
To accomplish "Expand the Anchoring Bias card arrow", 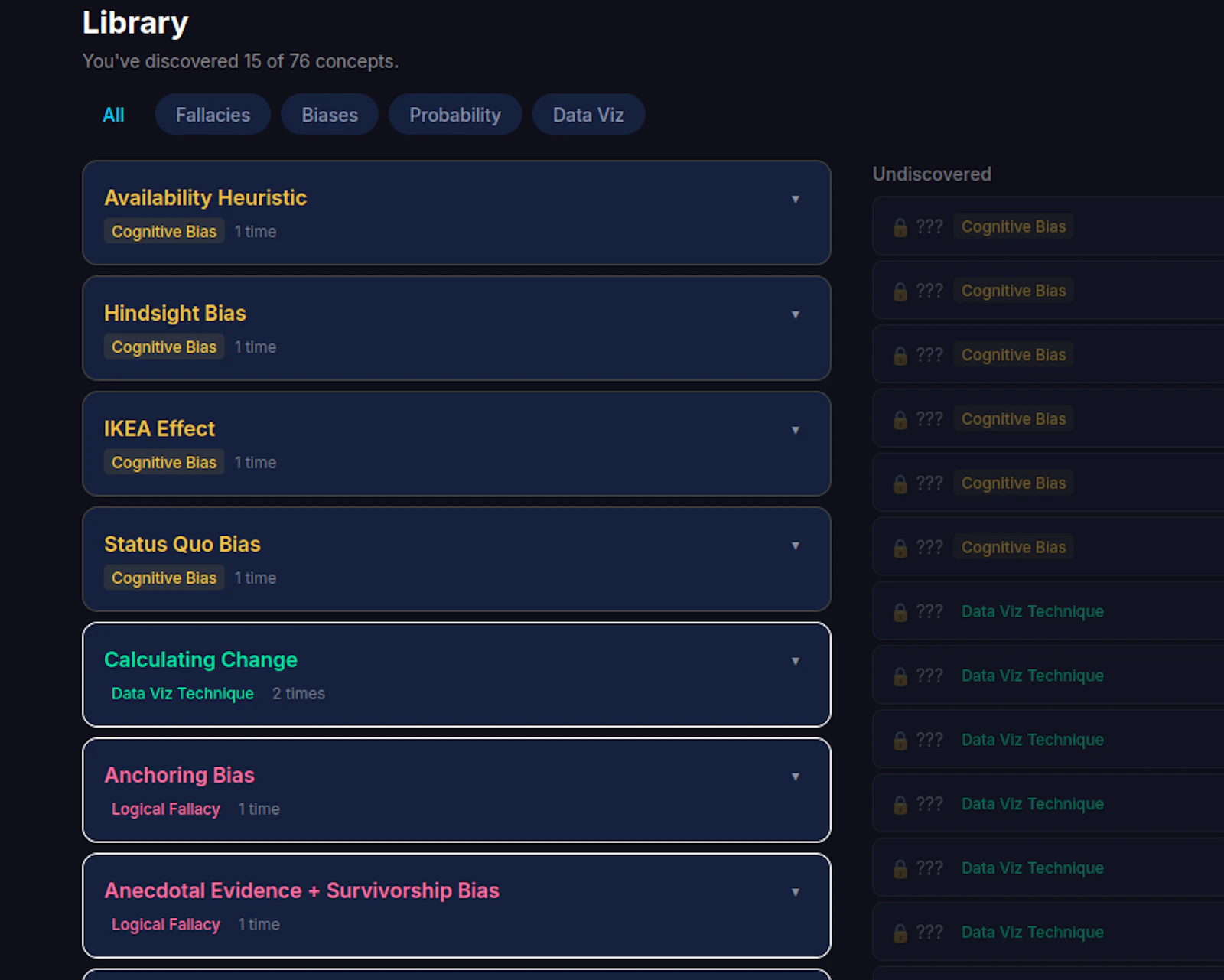I will click(x=795, y=777).
